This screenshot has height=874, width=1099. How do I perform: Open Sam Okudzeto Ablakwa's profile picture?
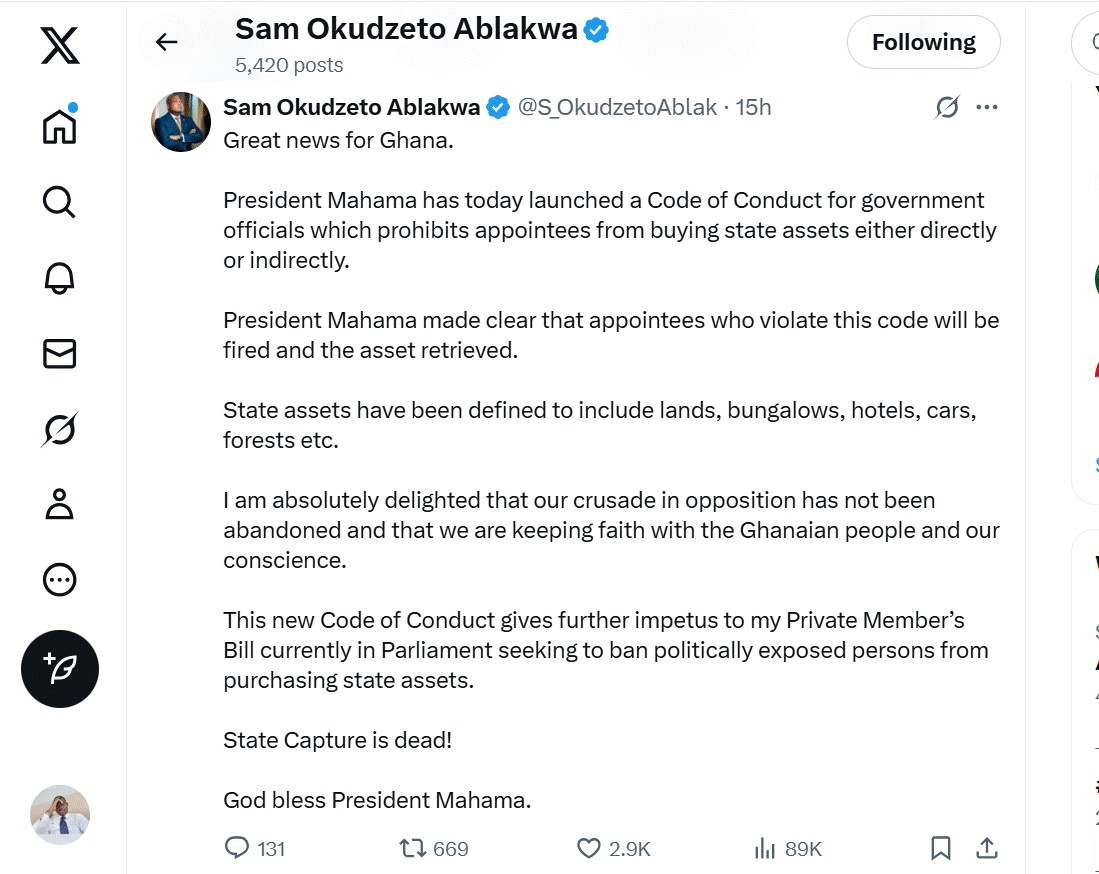[x=181, y=122]
